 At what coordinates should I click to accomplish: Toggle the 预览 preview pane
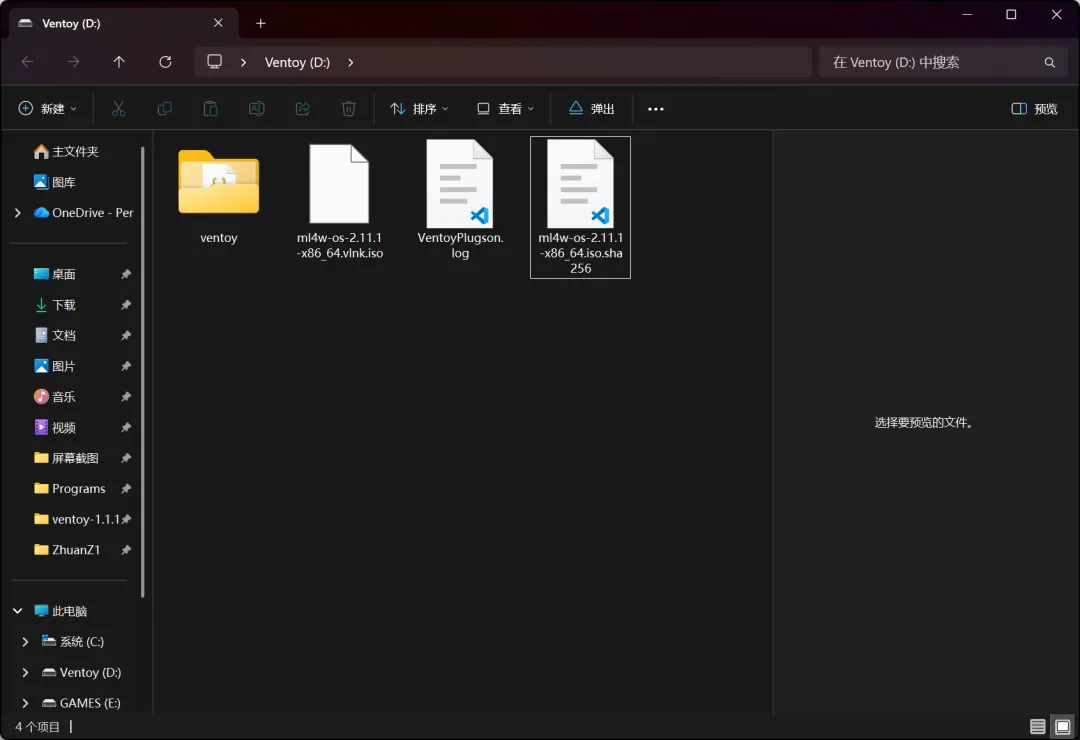tap(1035, 109)
